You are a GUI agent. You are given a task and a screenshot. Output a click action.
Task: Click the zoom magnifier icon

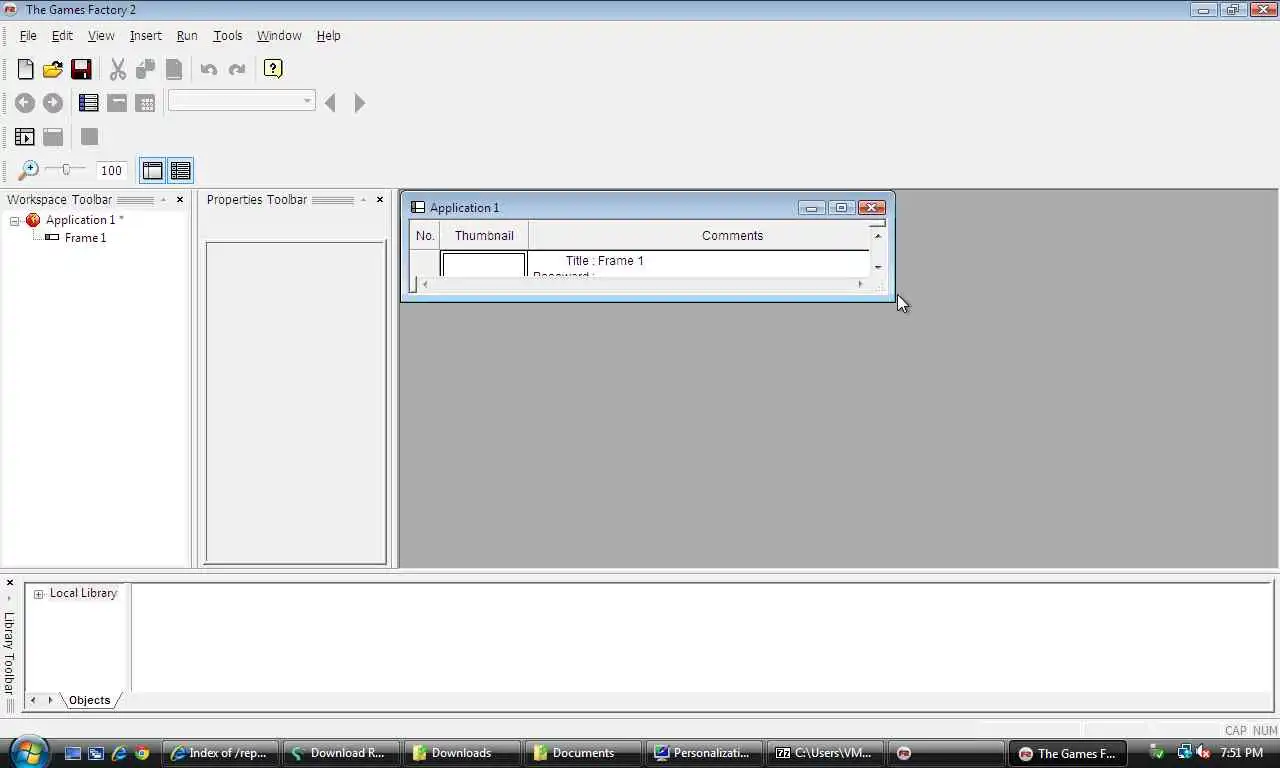(29, 171)
